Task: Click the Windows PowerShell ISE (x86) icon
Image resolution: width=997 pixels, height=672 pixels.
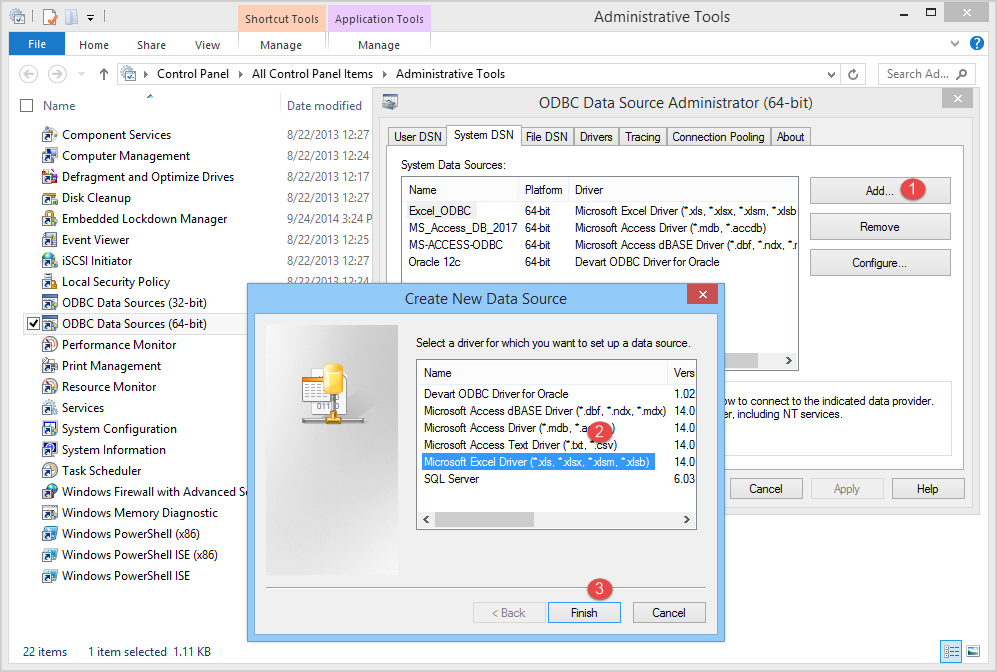Action: (50, 554)
